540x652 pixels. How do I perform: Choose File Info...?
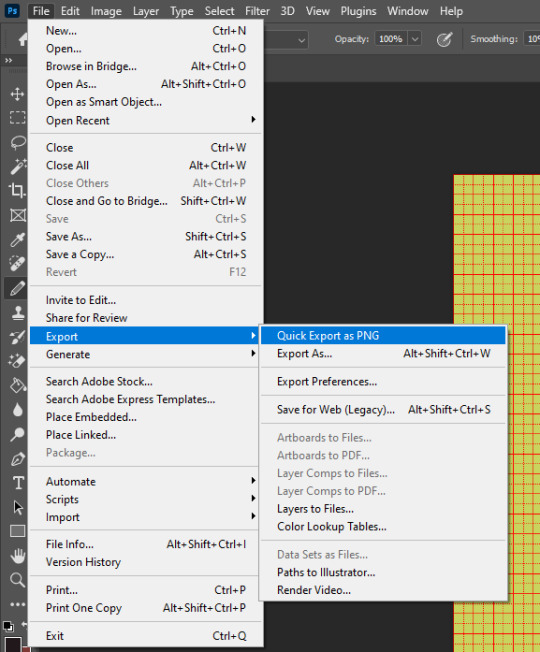145,544
